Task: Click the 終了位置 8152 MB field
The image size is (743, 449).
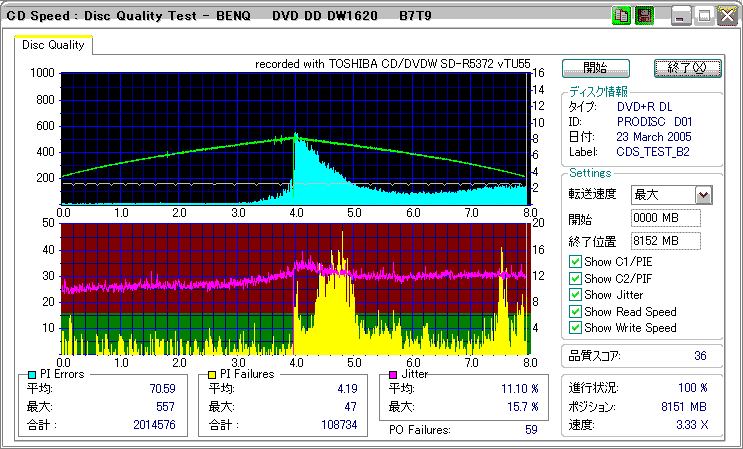Action: pyautogui.click(x=665, y=241)
